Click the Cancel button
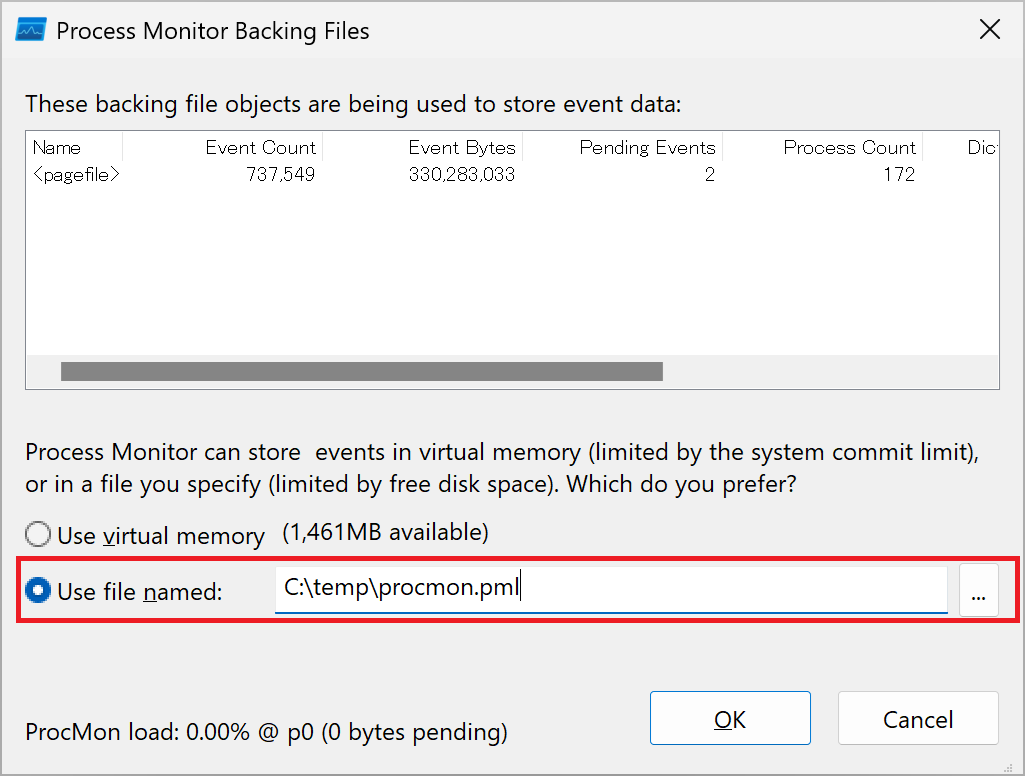The height and width of the screenshot is (776, 1025). tap(918, 718)
